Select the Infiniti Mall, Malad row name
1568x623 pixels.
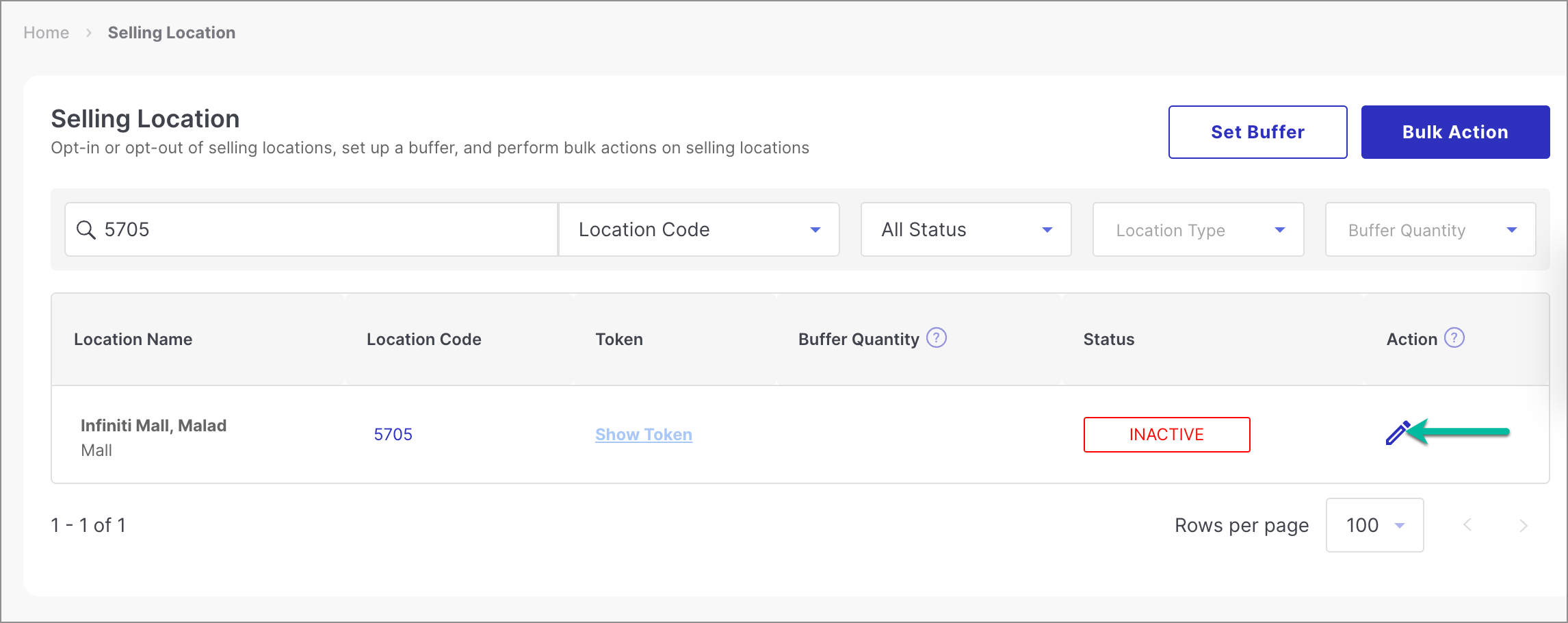tap(153, 426)
